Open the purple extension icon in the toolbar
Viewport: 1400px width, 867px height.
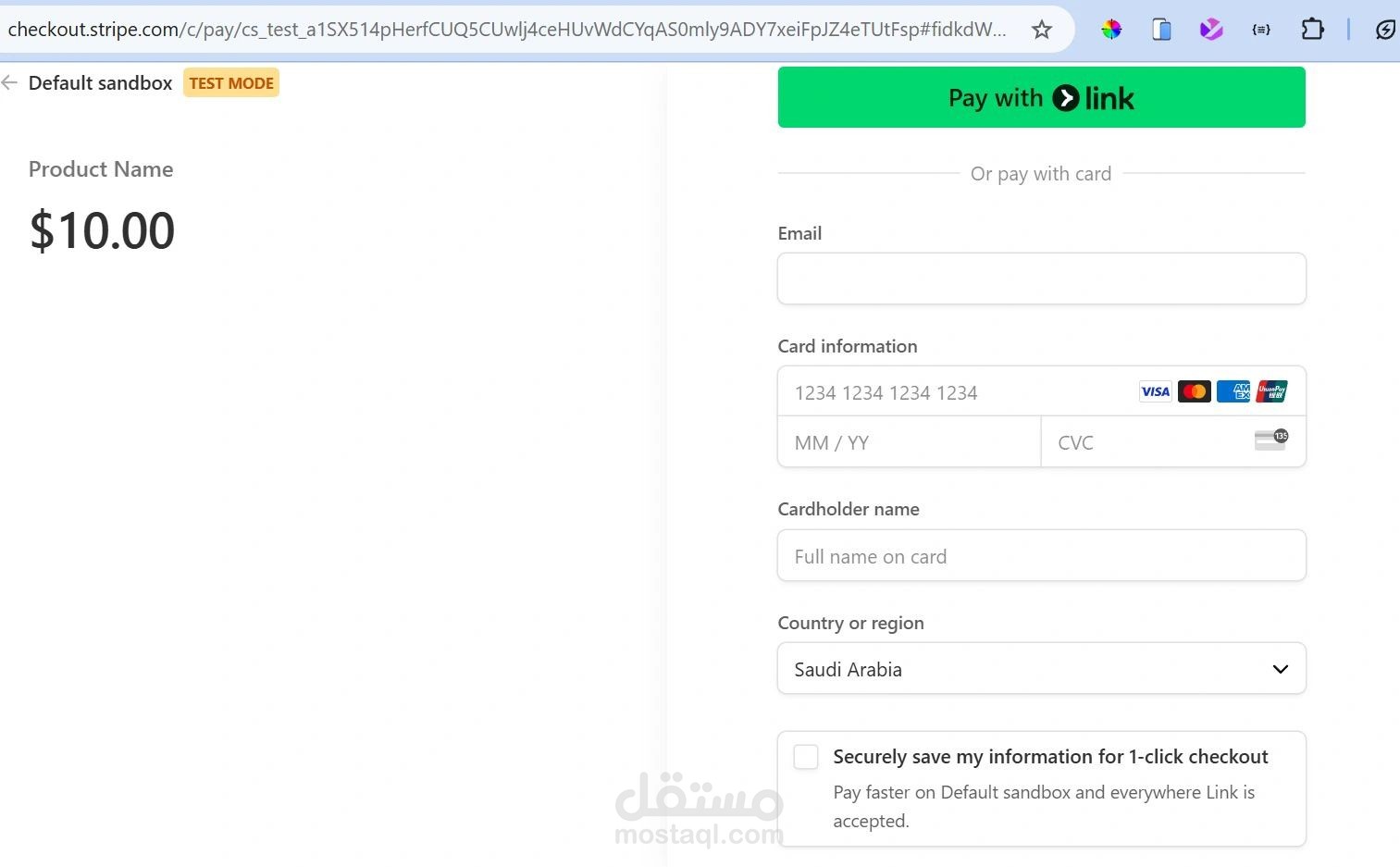[x=1210, y=29]
